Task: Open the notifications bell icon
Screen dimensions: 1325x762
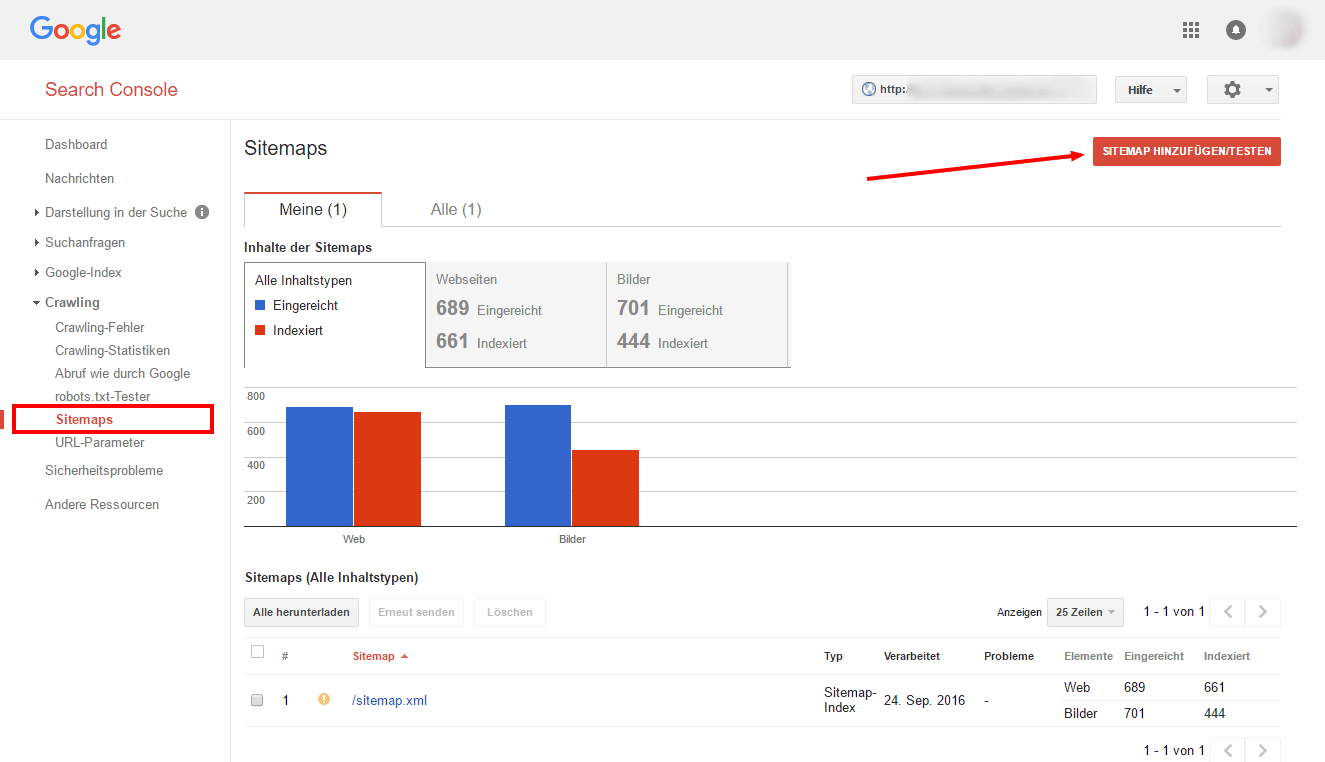Action: [x=1236, y=30]
